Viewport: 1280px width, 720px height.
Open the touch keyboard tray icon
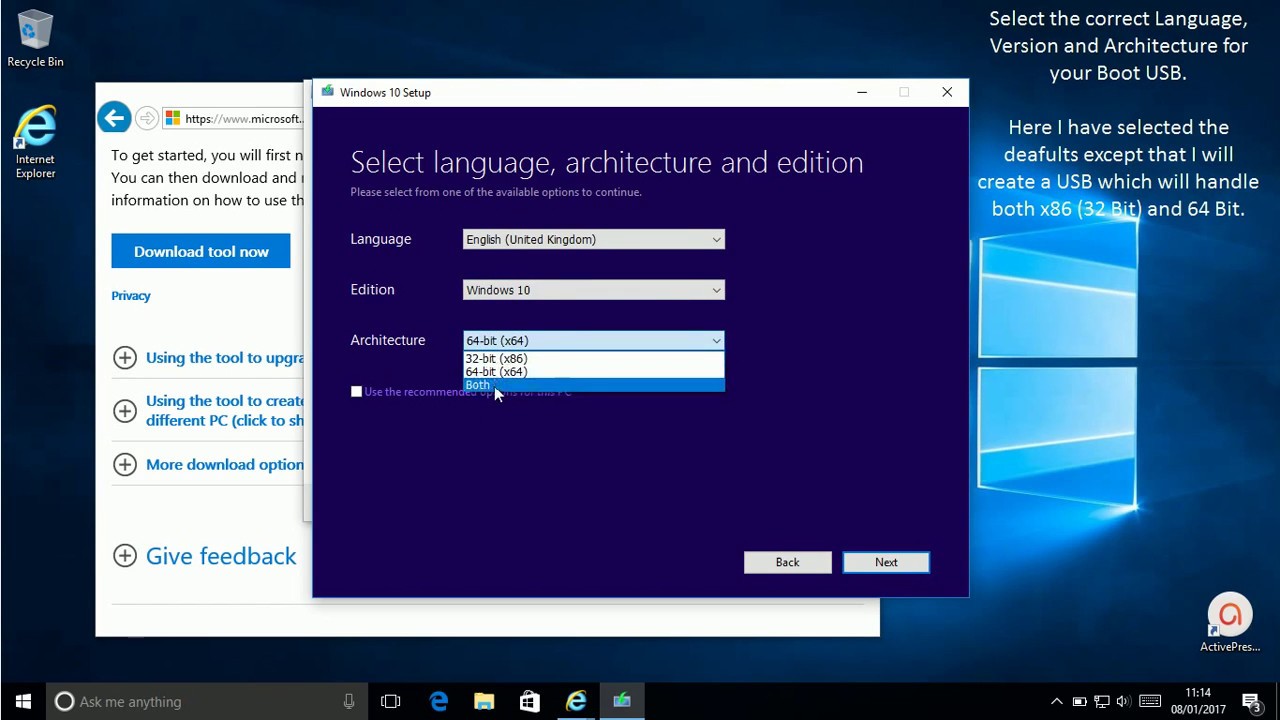(x=1150, y=701)
